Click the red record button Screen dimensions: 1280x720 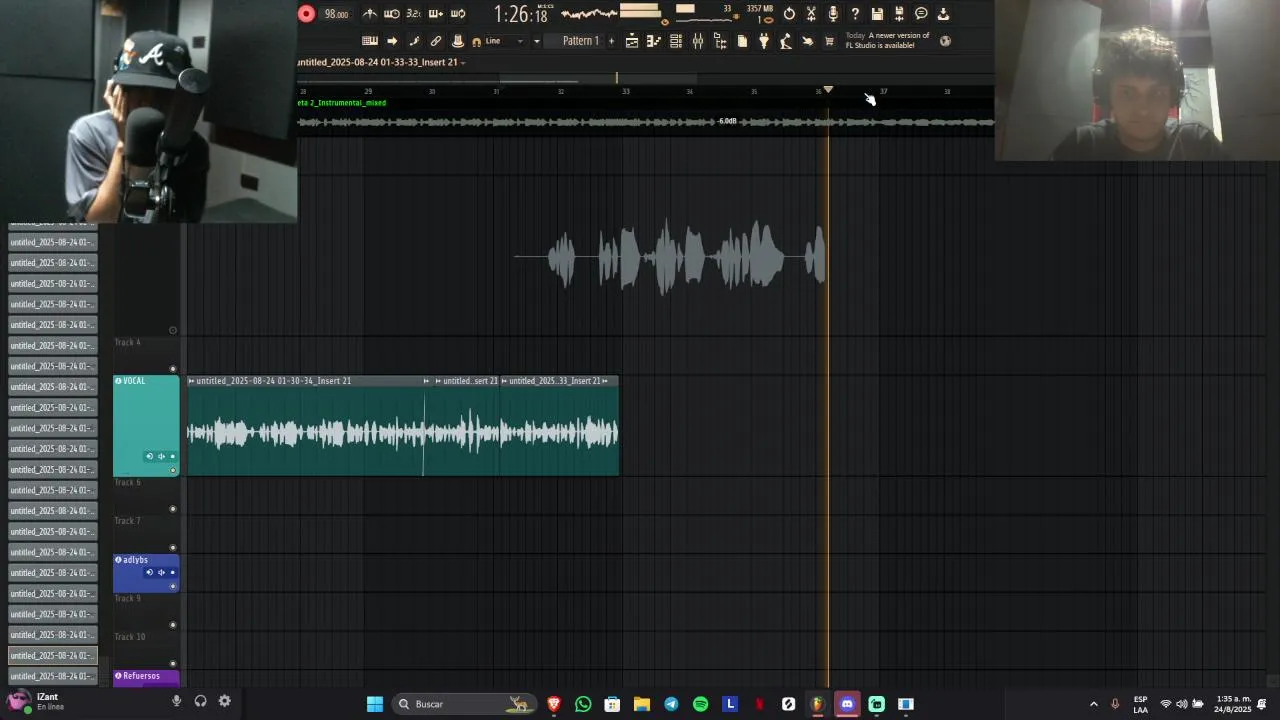point(306,13)
